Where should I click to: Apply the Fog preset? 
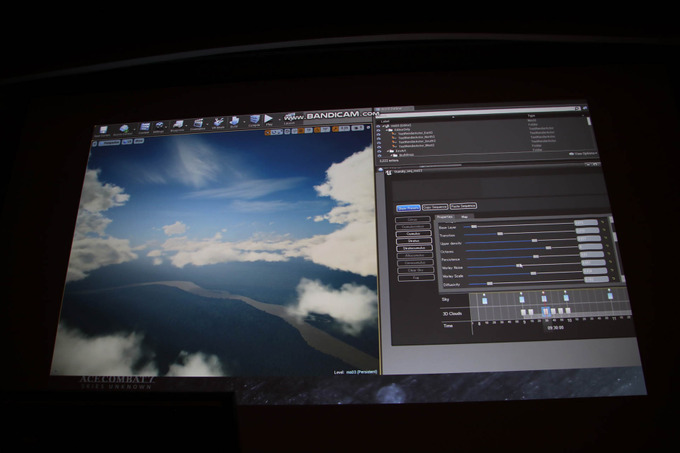coord(416,277)
